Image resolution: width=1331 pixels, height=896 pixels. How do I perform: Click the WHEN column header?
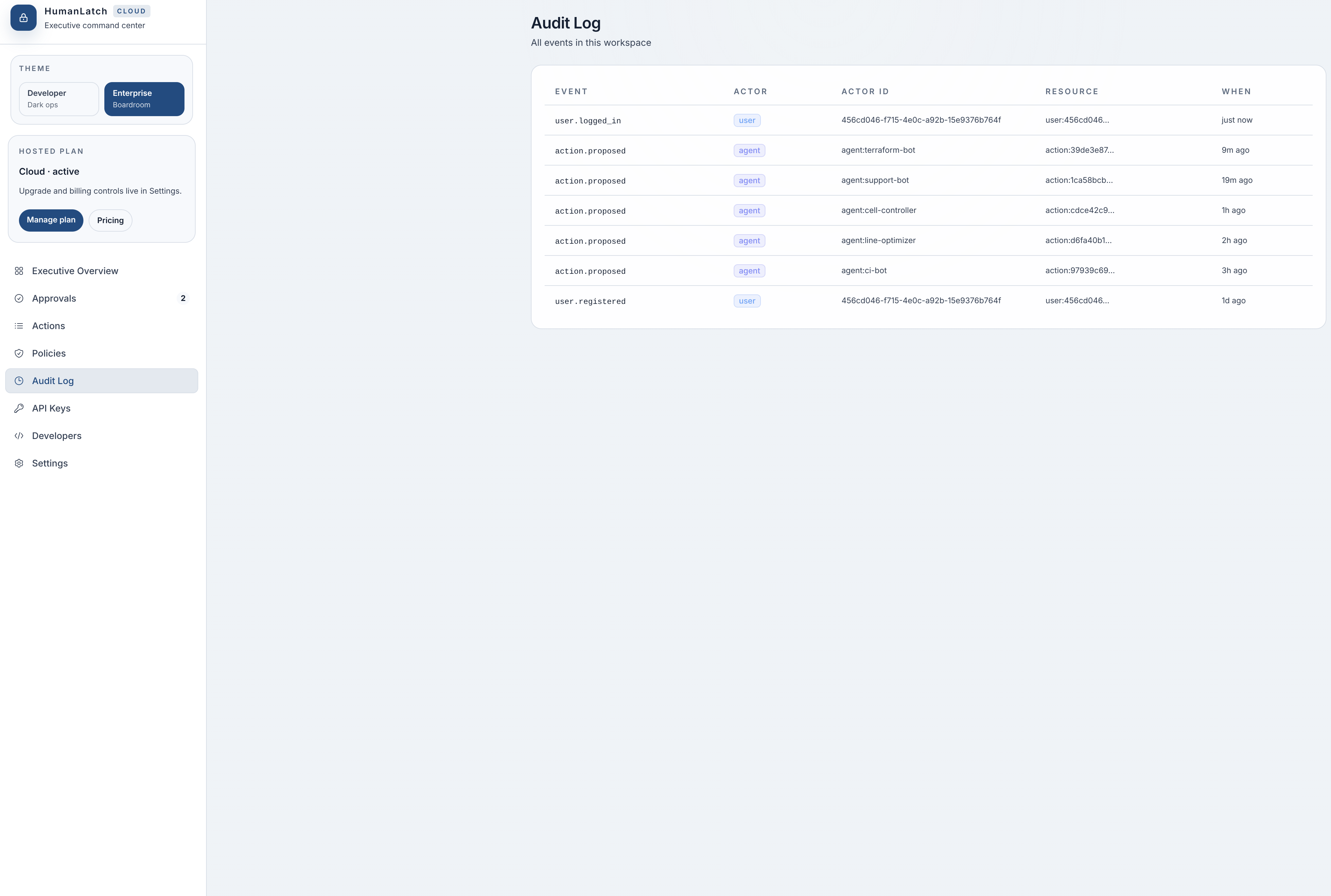pyautogui.click(x=1236, y=91)
